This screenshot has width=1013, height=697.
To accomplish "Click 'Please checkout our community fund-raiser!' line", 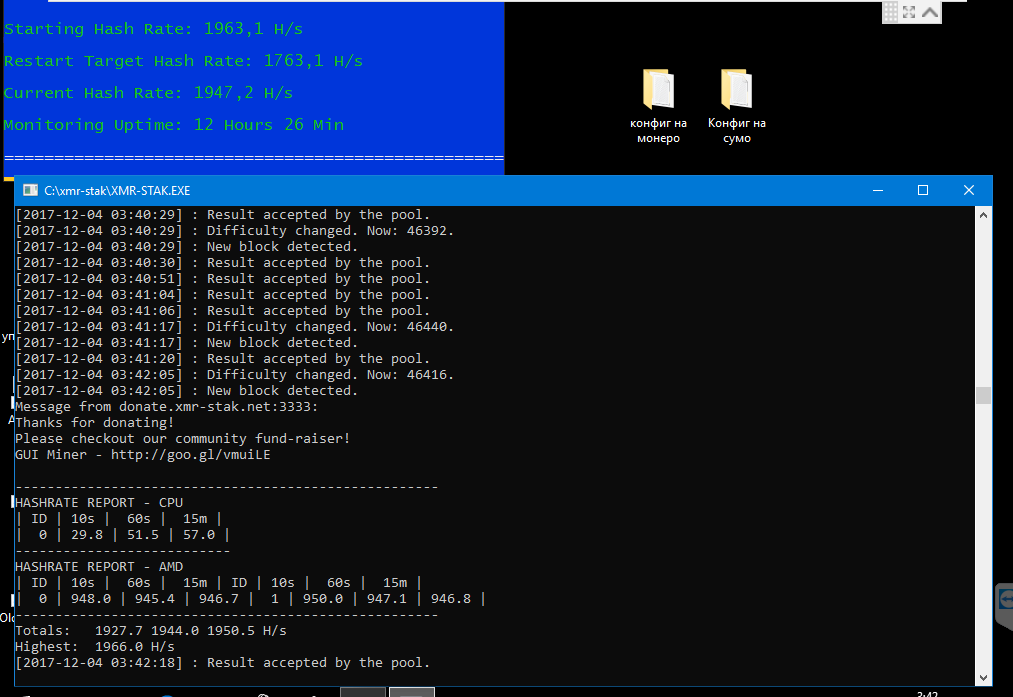I will [x=183, y=439].
